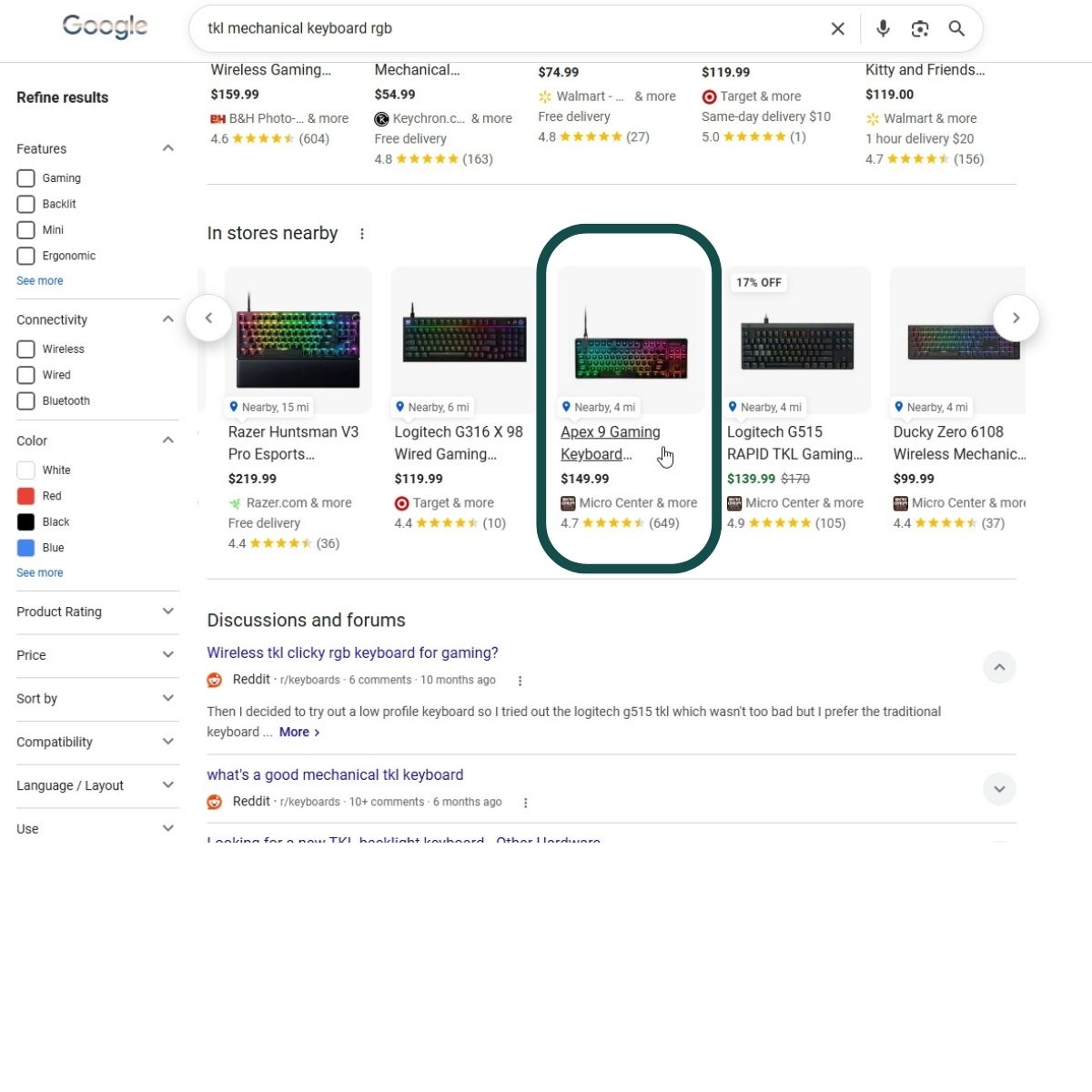This screenshot has height=1092, width=1092.
Task: Click in the search query input field
Action: pos(510,29)
